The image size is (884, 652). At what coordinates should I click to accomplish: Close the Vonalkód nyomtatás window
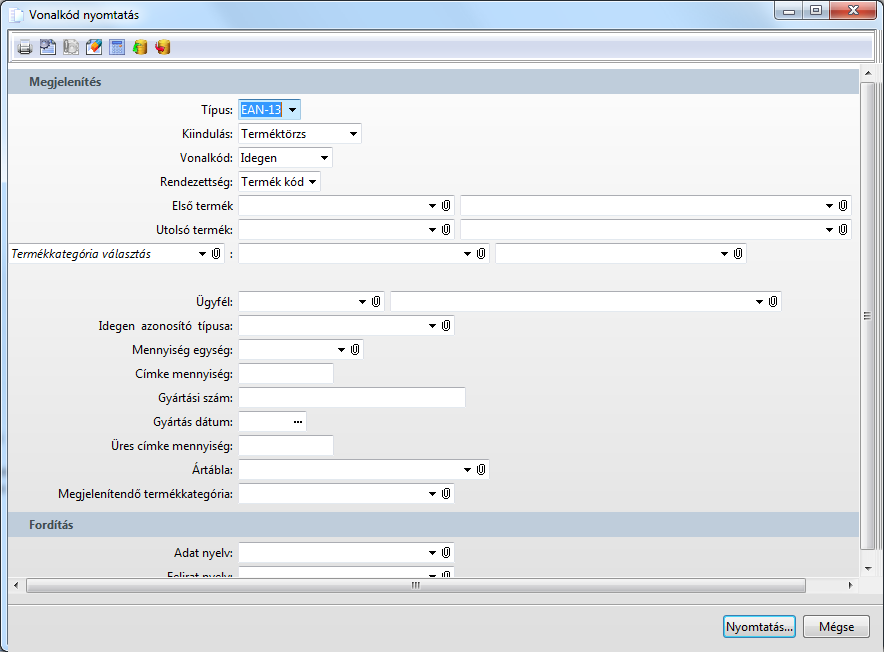(853, 11)
